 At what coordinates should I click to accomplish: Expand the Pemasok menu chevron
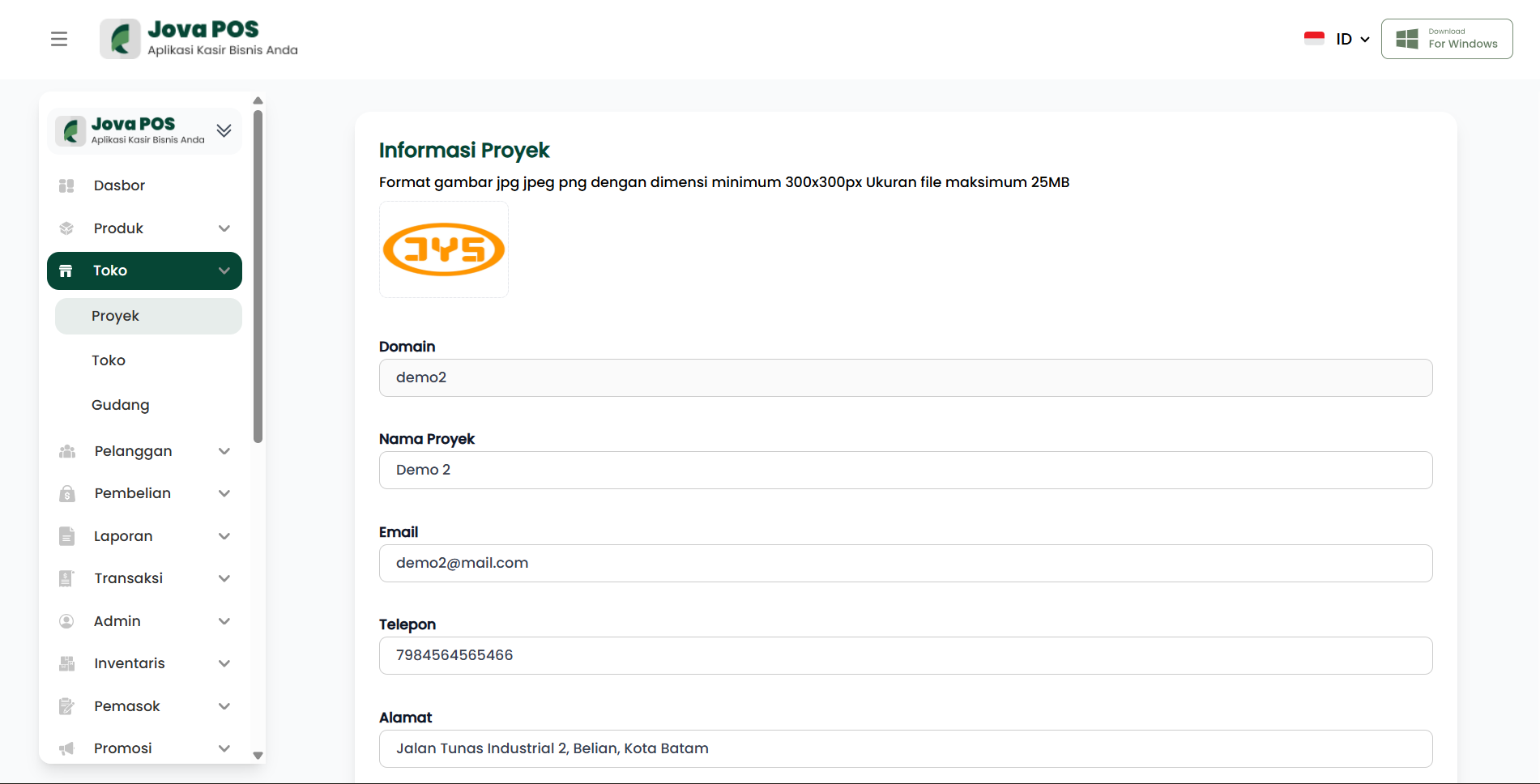pos(224,706)
